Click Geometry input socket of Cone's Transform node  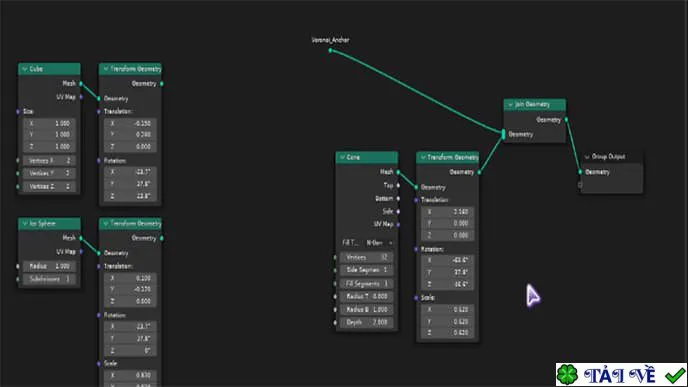(416, 187)
